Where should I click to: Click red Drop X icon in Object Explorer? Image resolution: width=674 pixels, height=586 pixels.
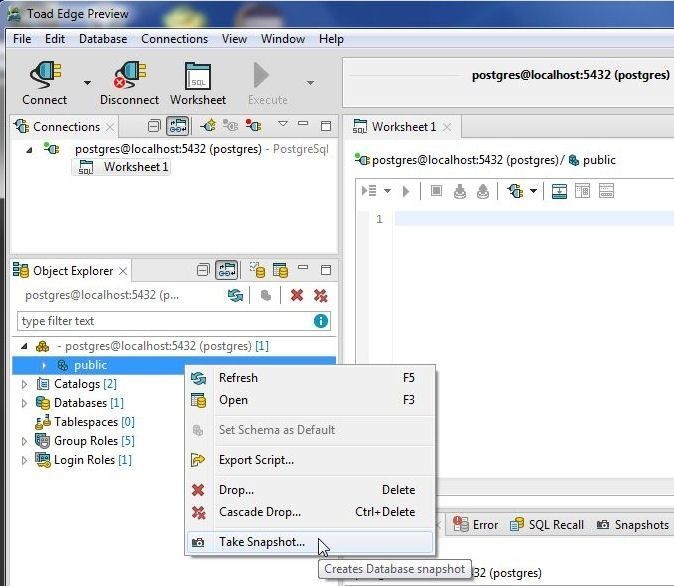tap(297, 295)
